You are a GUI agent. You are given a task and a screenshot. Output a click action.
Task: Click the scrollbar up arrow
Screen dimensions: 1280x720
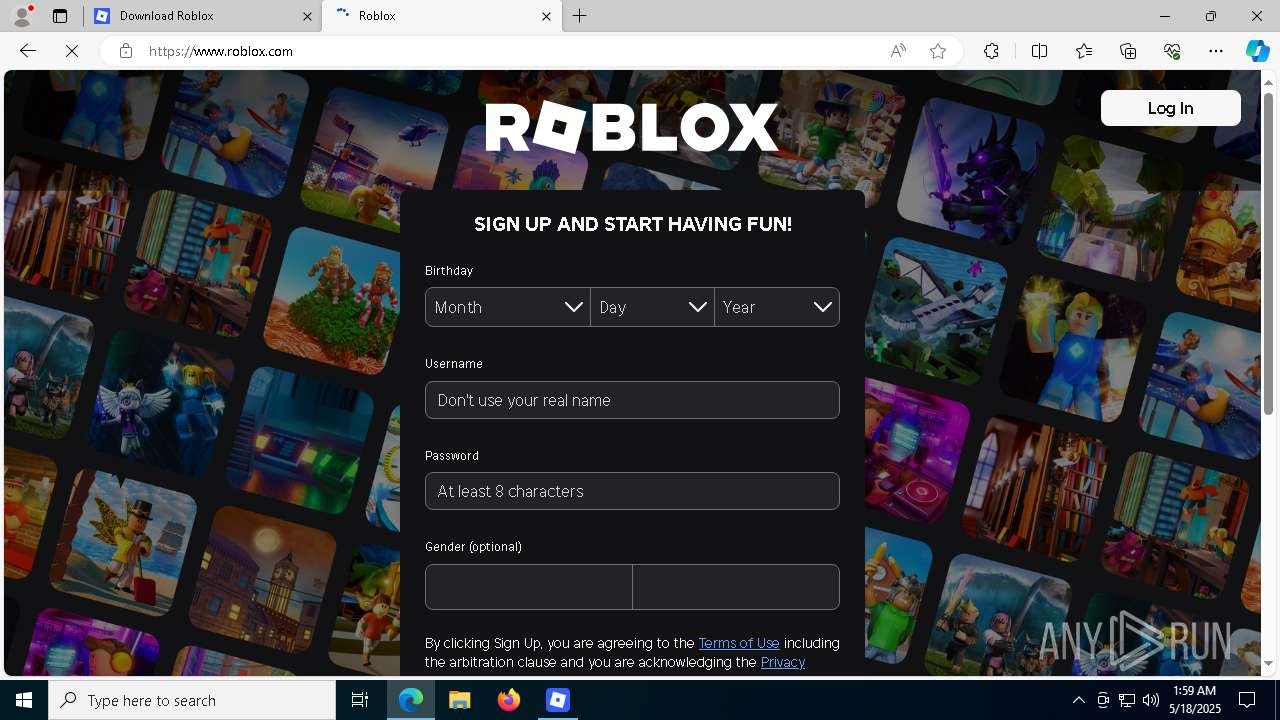point(1268,81)
